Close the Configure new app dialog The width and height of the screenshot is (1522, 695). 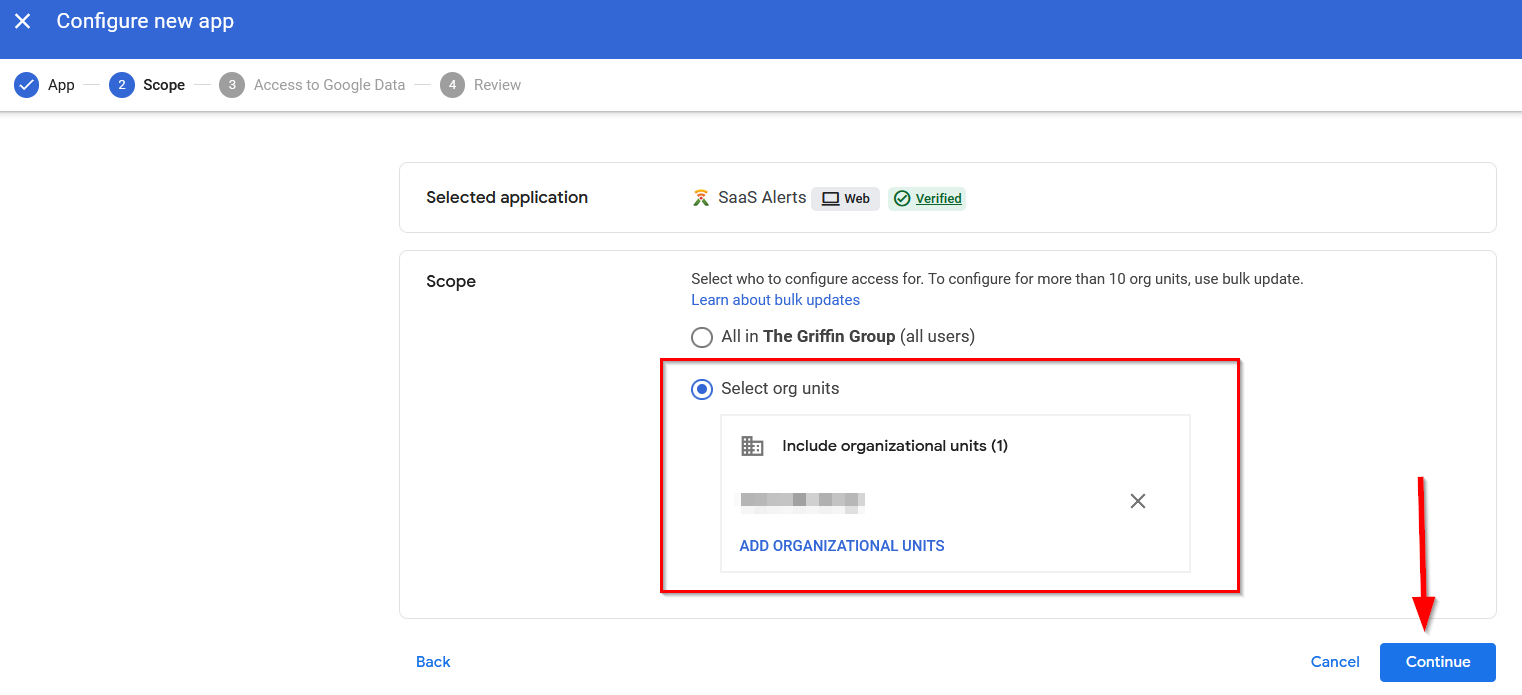pos(22,21)
